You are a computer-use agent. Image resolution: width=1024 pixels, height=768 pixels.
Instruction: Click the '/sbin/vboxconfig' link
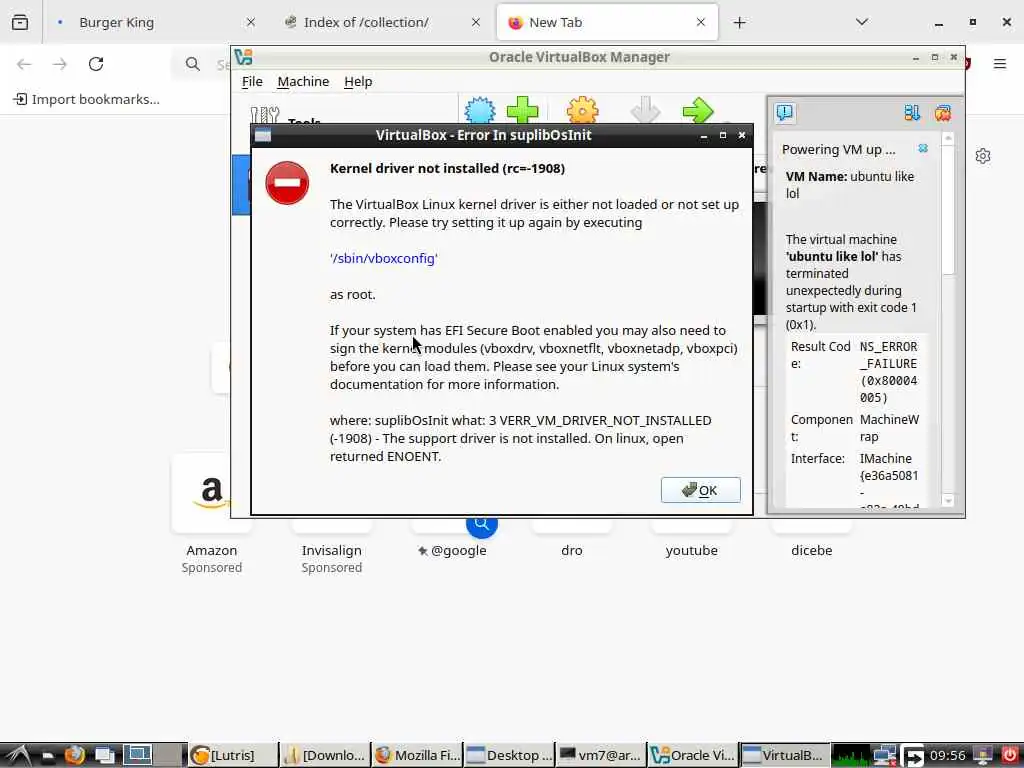[383, 258]
